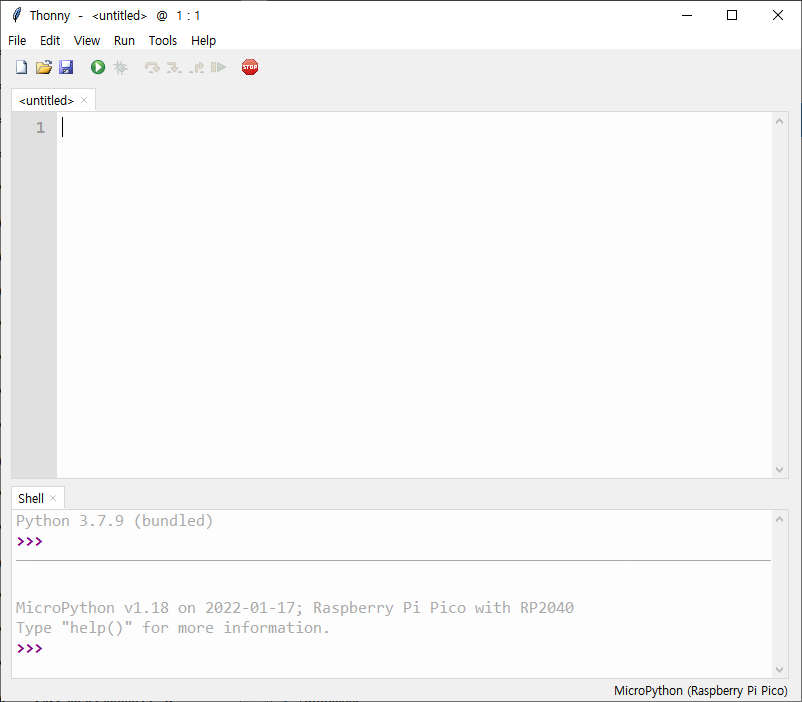Click the MicroPython v1.18 version line
The height and width of the screenshot is (702, 802).
295,608
